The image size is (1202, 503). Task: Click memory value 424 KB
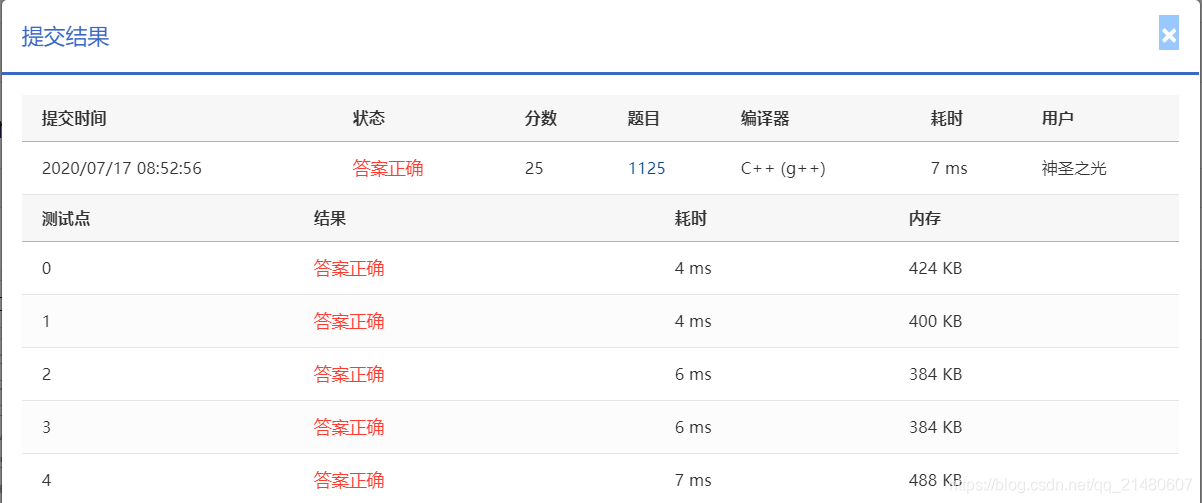pos(936,268)
